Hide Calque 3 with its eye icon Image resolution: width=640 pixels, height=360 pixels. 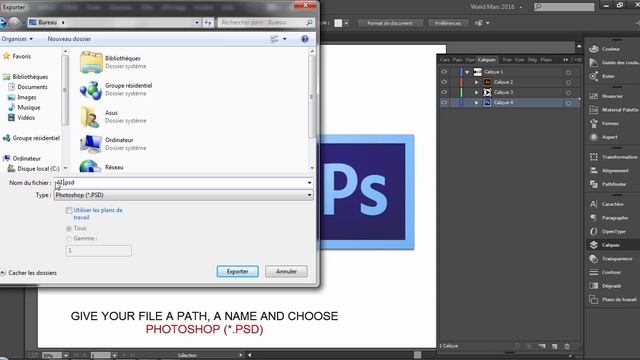tap(444, 92)
